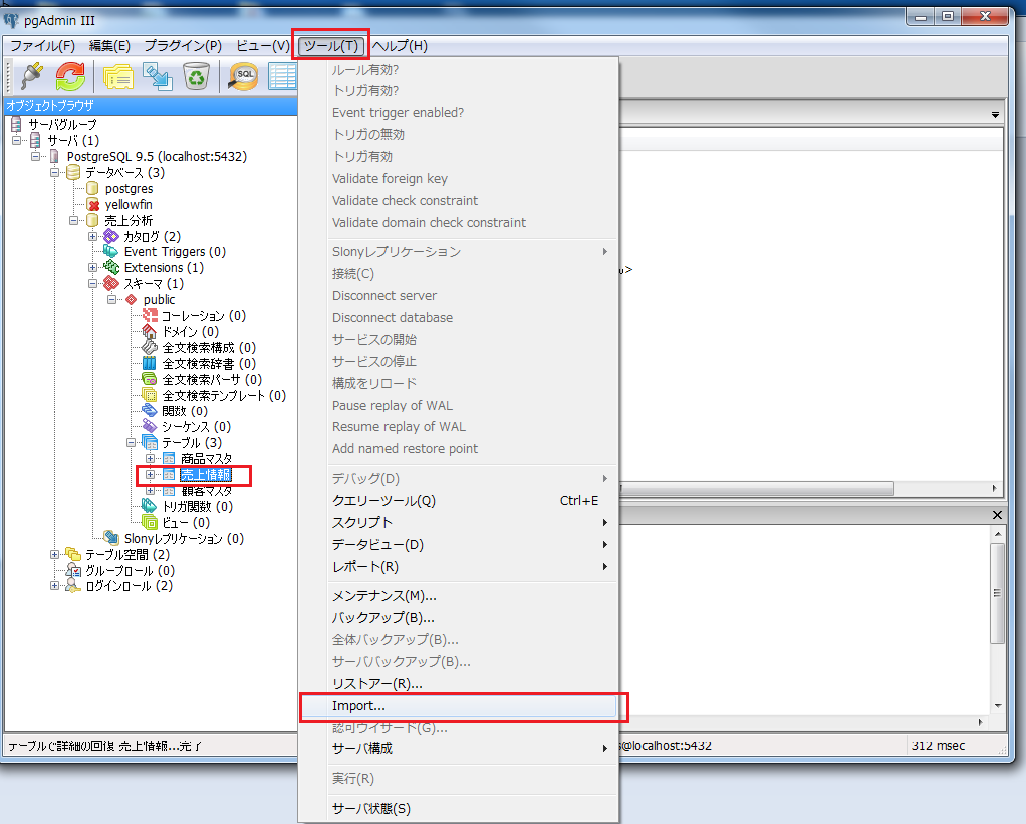The height and width of the screenshot is (824, 1026).
Task: Open the ヘルプ(H) menu
Action: (x=400, y=46)
